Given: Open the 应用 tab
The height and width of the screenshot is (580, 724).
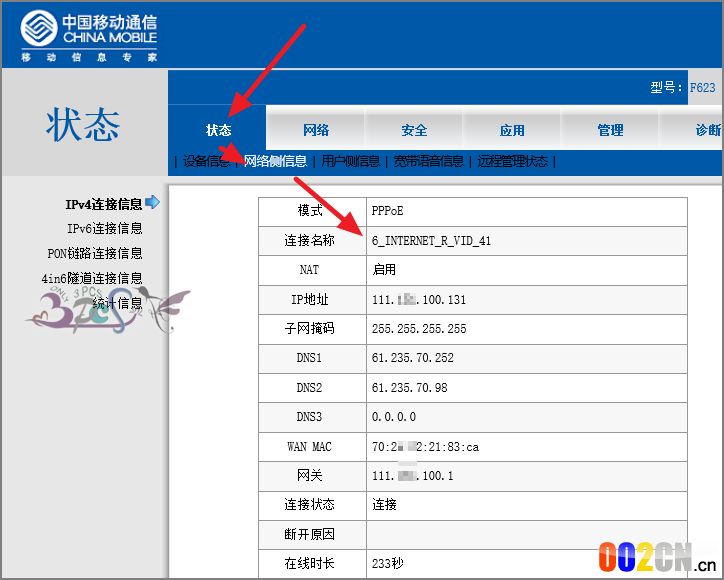Looking at the screenshot, I should coord(512,130).
